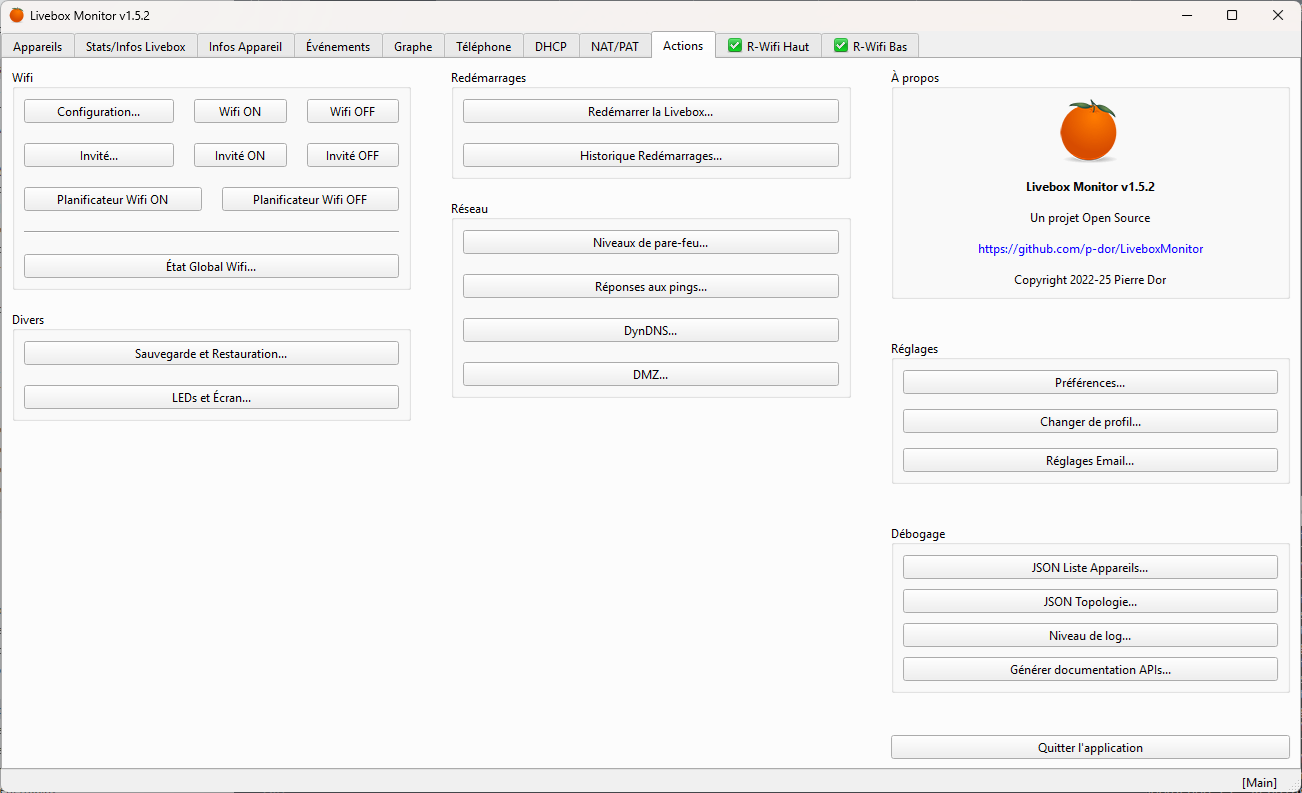Click Redémarrer la Livebox...

click(x=651, y=111)
